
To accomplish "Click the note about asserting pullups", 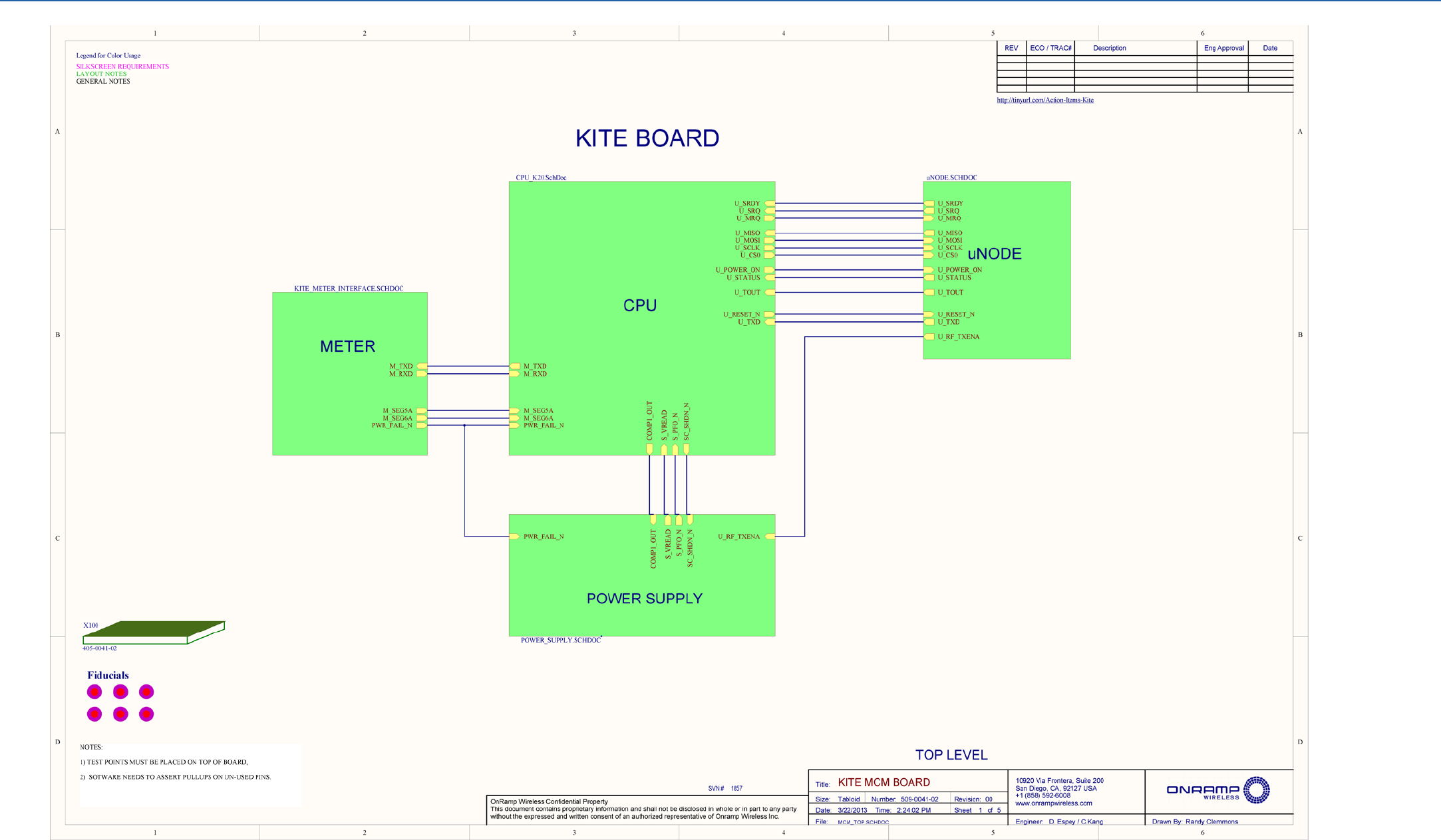I will tap(176, 777).
